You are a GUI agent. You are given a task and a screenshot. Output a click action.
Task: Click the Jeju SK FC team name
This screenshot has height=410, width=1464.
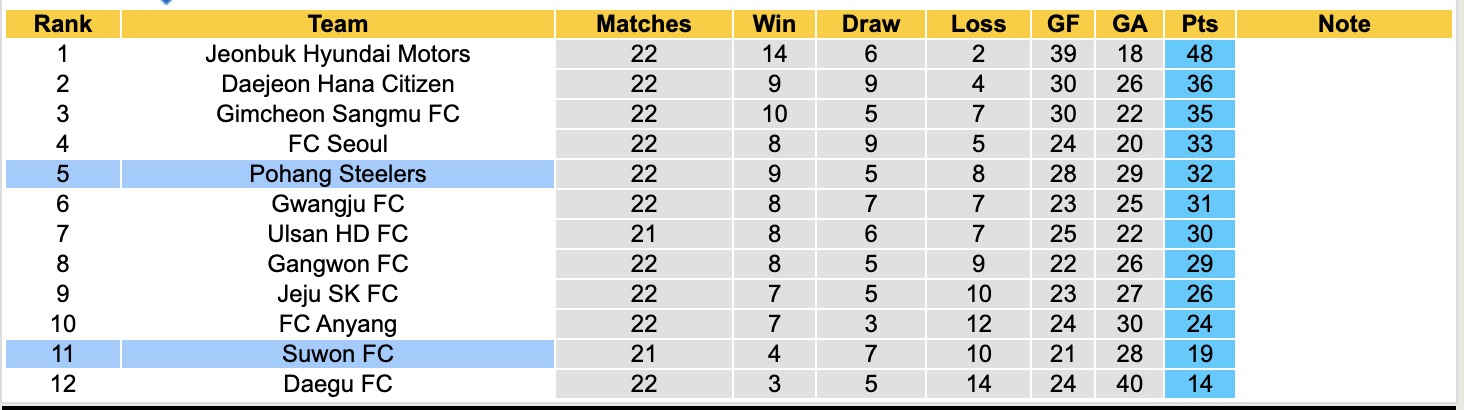point(338,294)
